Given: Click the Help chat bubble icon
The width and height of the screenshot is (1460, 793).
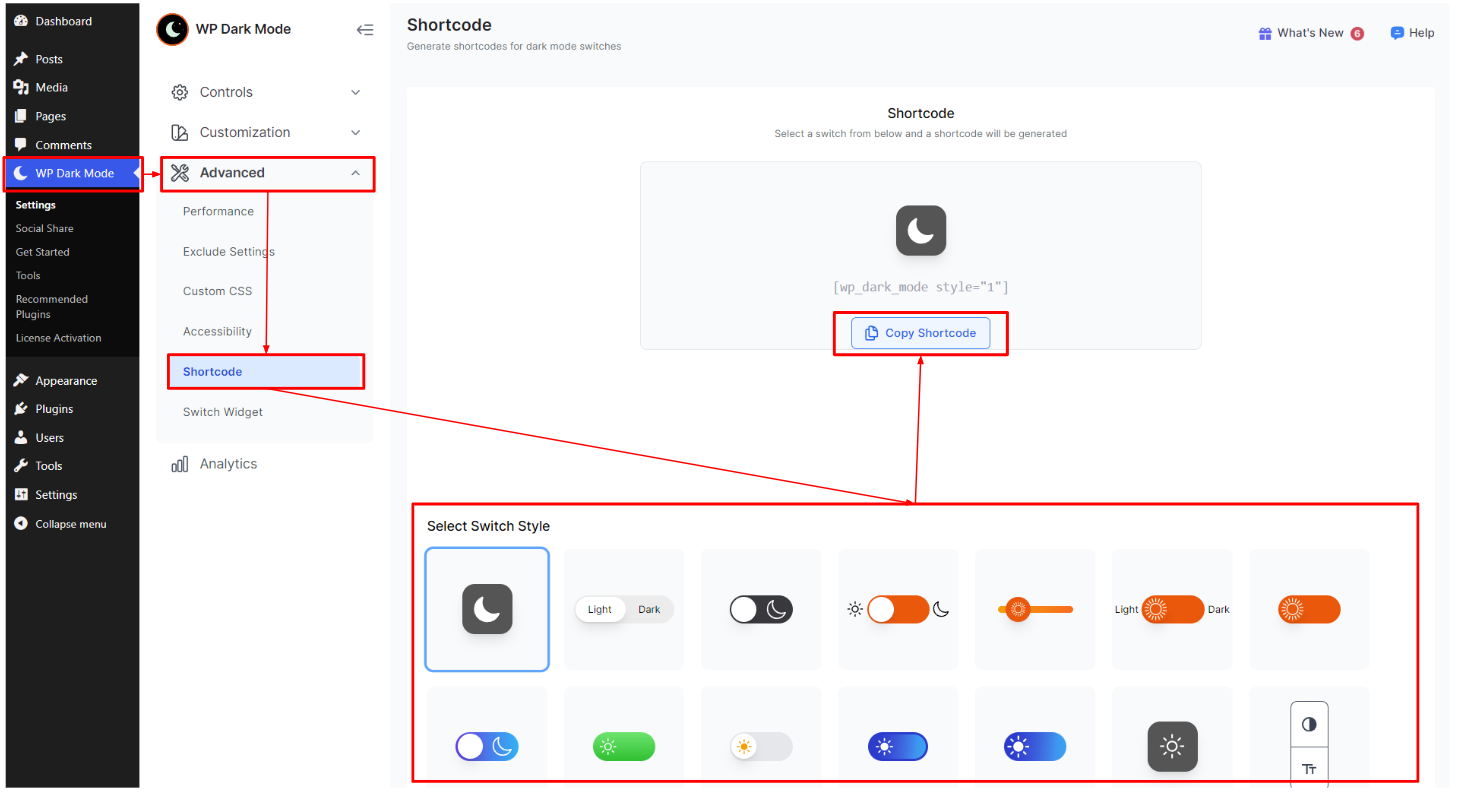Looking at the screenshot, I should (1397, 33).
